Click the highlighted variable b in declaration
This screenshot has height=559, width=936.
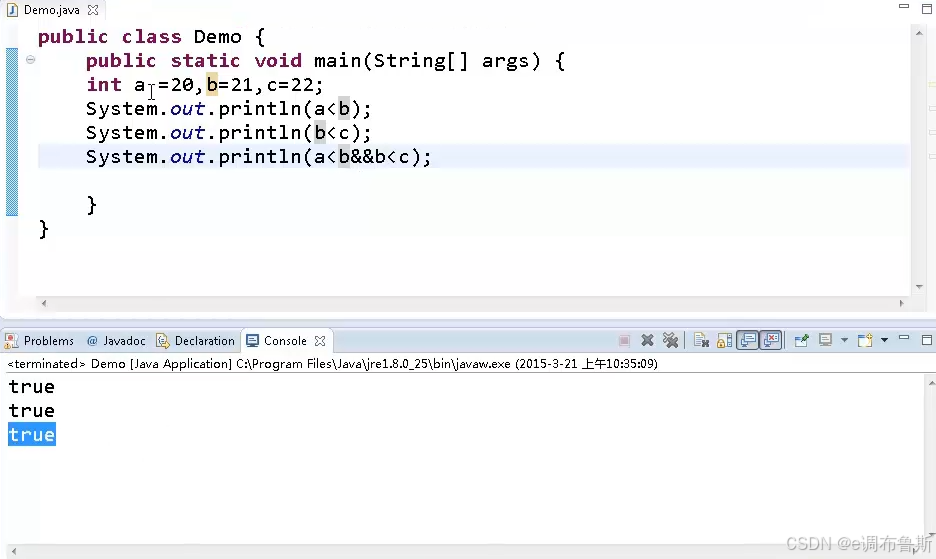coord(212,85)
